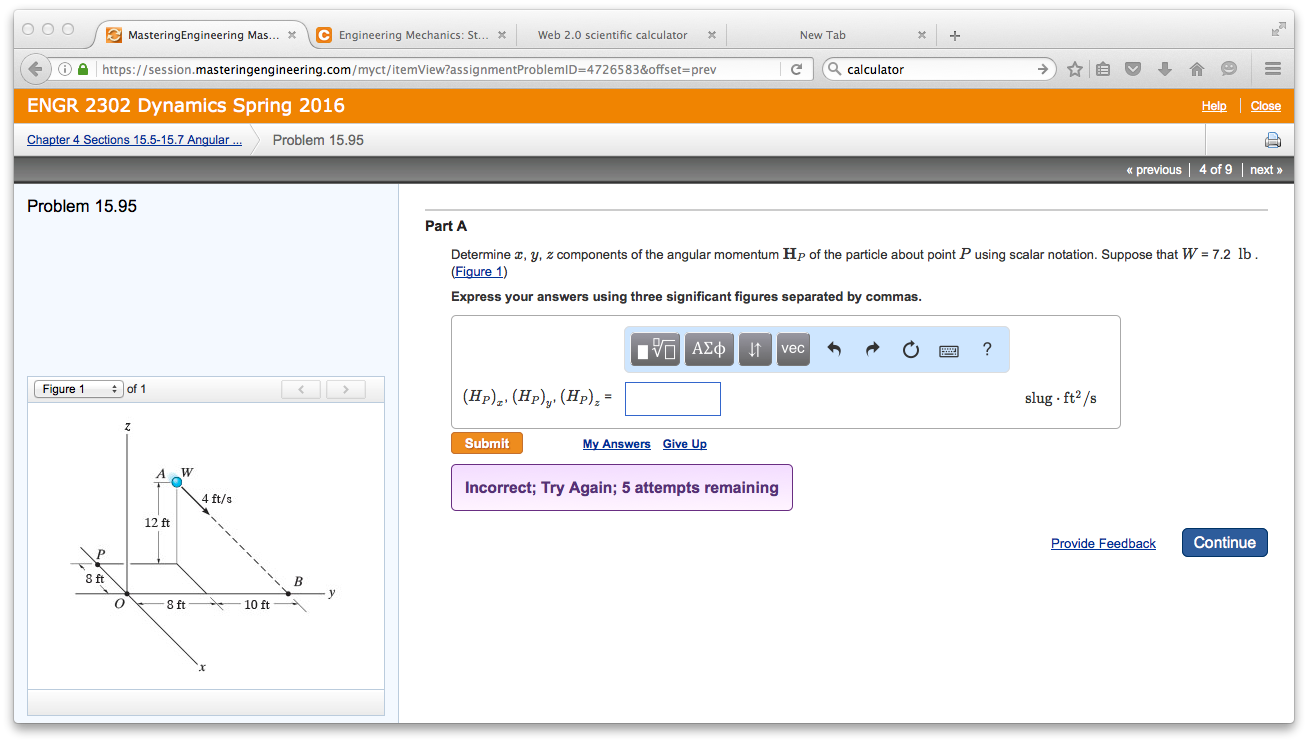Image resolution: width=1308 pixels, height=743 pixels.
Task: Select the vec vector notation button
Action: click(x=792, y=349)
